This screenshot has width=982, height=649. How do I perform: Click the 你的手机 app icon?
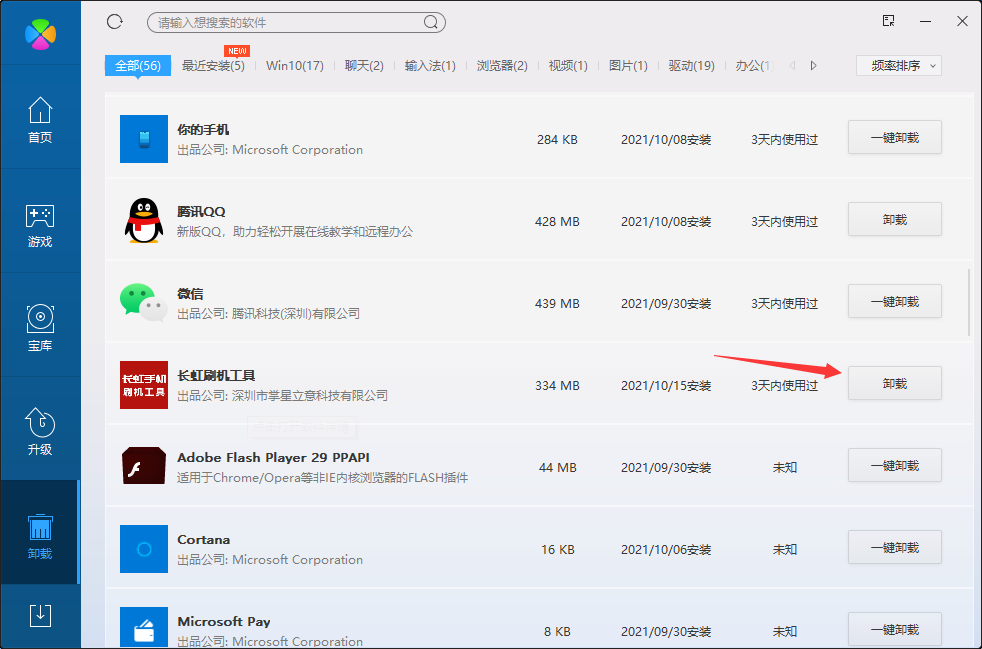pyautogui.click(x=144, y=139)
